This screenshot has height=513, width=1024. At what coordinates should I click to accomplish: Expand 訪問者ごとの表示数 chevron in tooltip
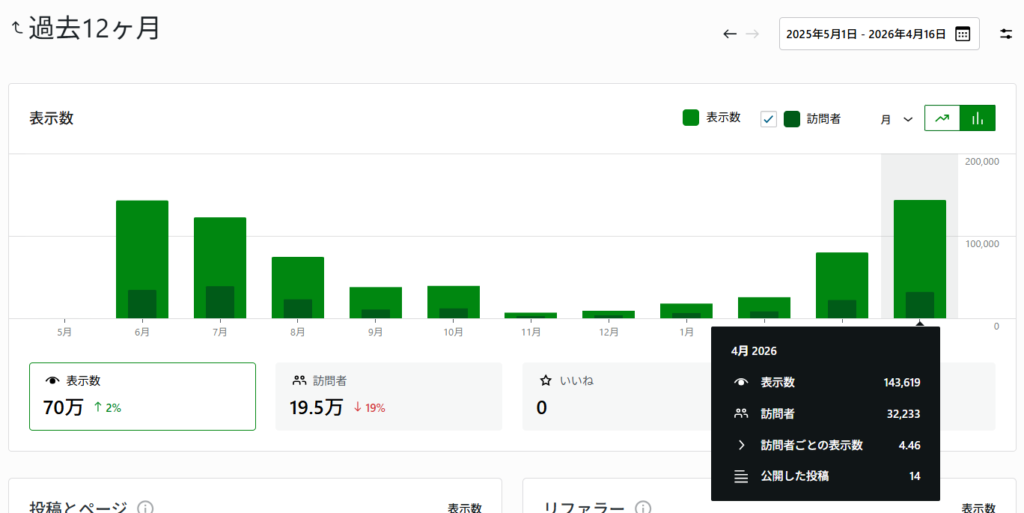(x=741, y=445)
